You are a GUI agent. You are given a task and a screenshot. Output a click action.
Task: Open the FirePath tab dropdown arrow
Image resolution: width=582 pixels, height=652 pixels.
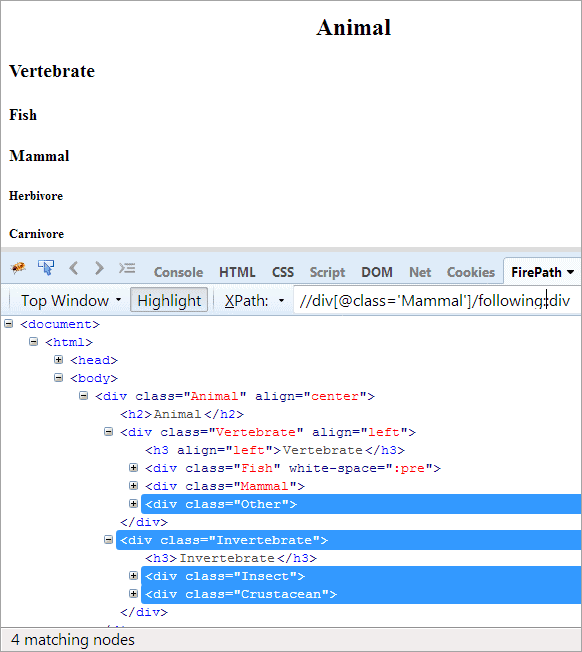(570, 272)
